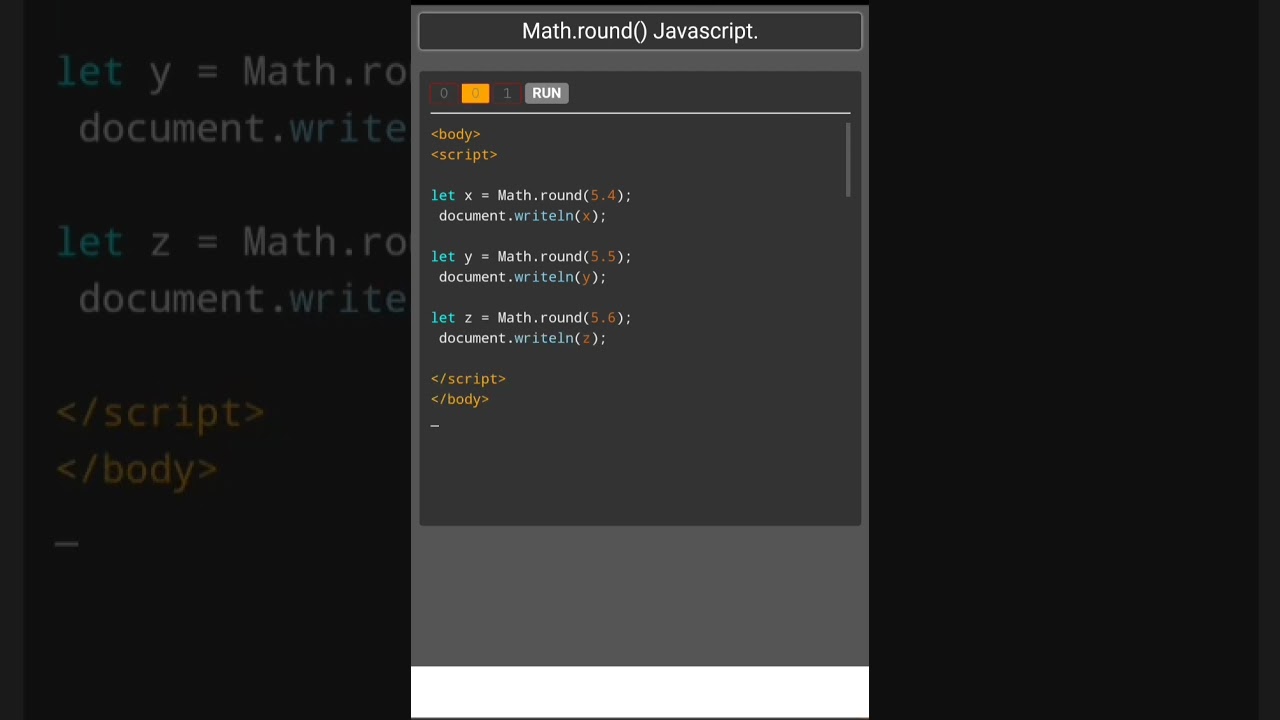Click the line 'document.writeln(x);'
The image size is (1280, 720).
[x=522, y=216]
